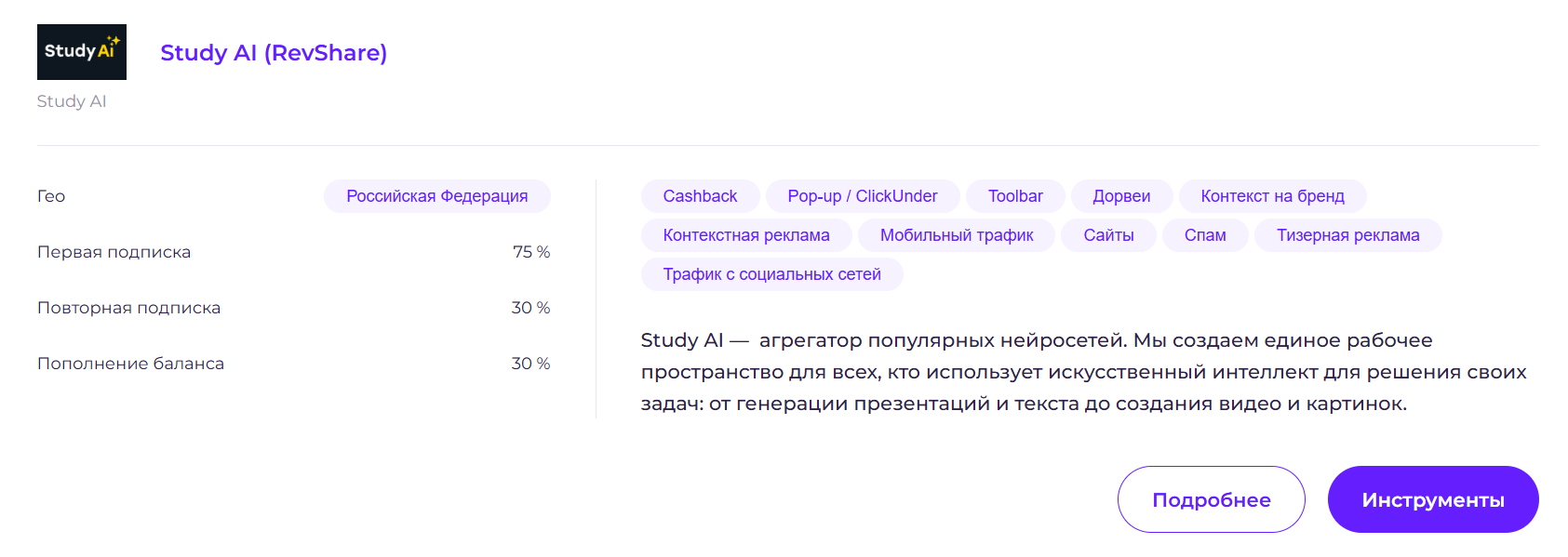
Task: Click the Подробнее button
Action: click(x=1210, y=499)
